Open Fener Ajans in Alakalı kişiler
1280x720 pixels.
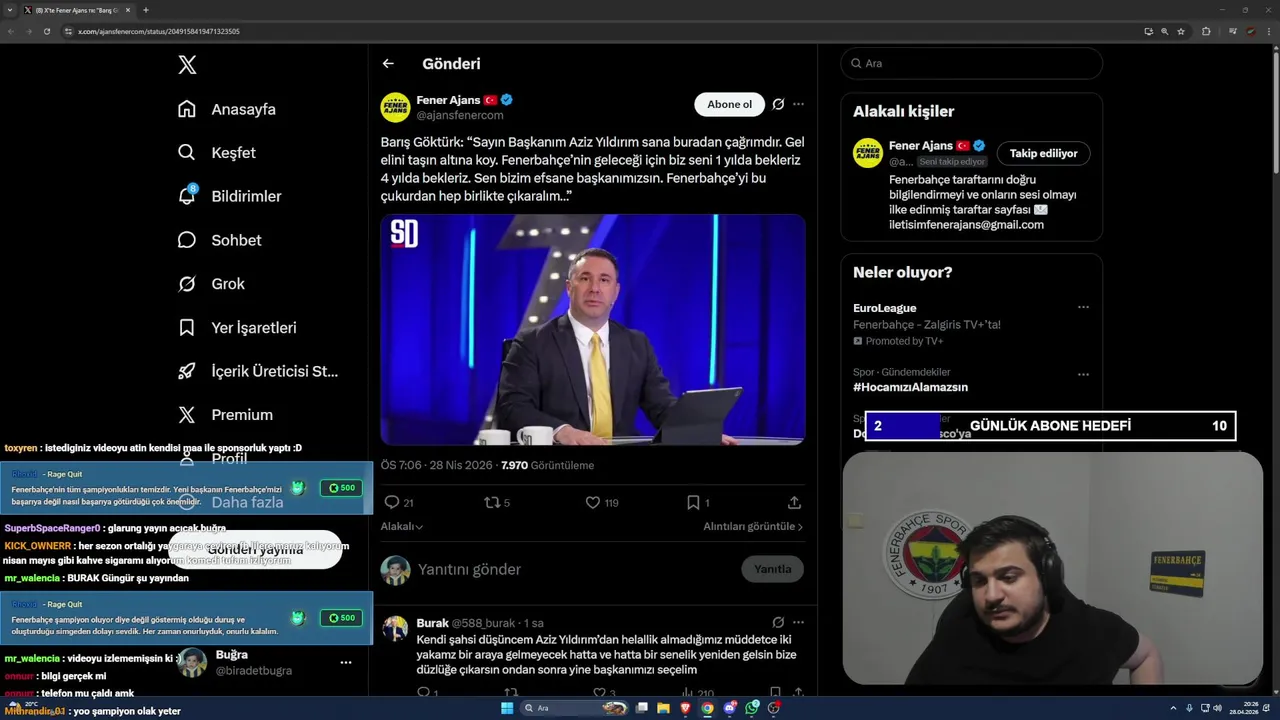pos(920,145)
